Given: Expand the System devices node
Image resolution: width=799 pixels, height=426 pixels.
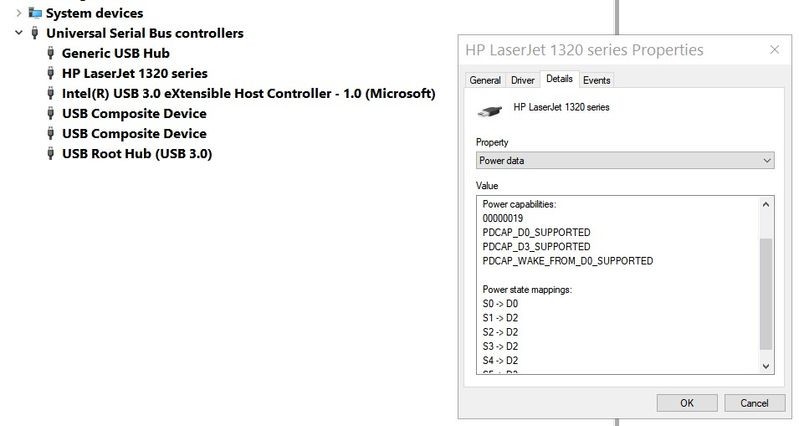Looking at the screenshot, I should coord(19,13).
